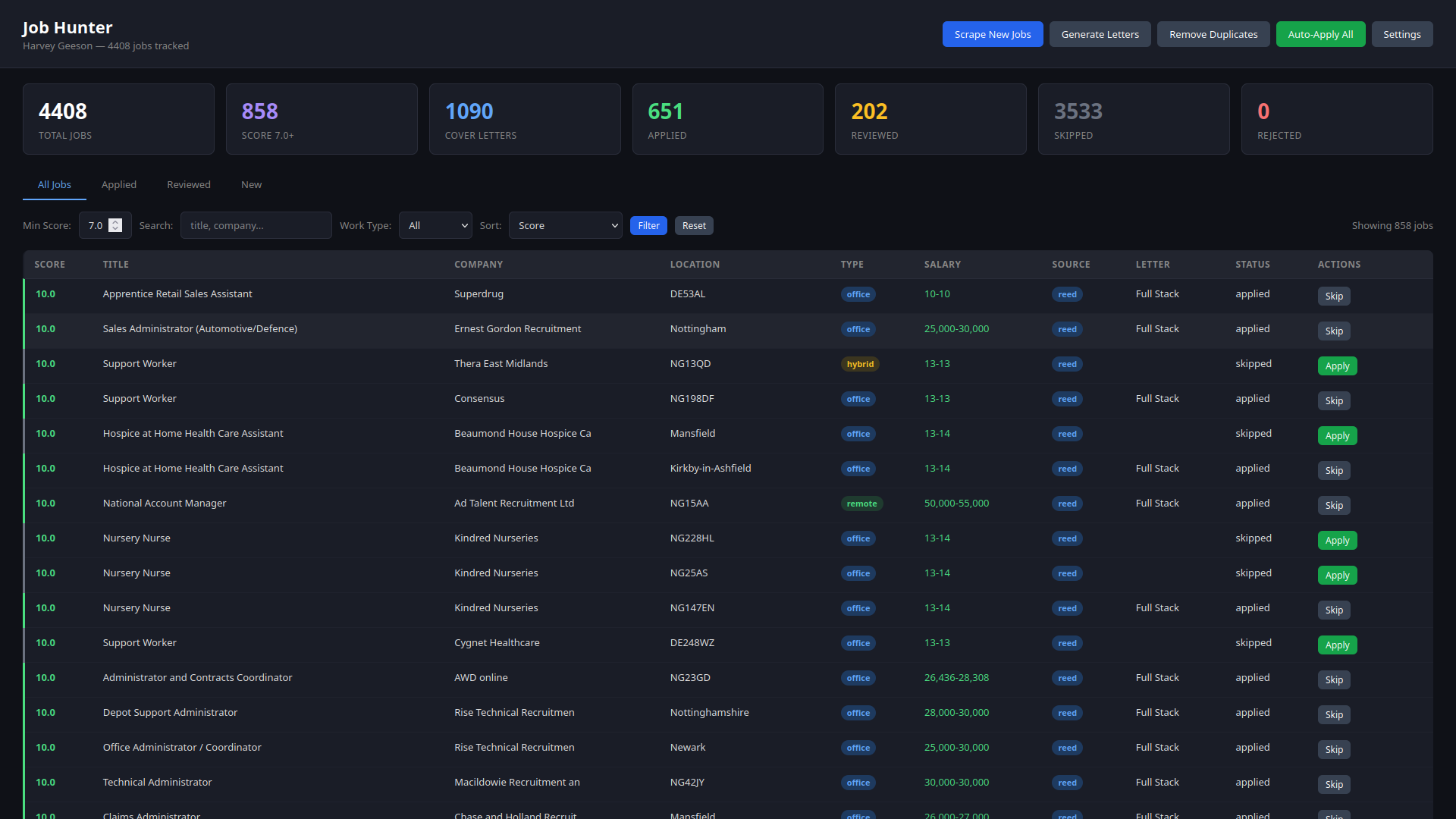Skip the National Account Manager job
Screen dimensions: 1456x819
(x=1334, y=505)
